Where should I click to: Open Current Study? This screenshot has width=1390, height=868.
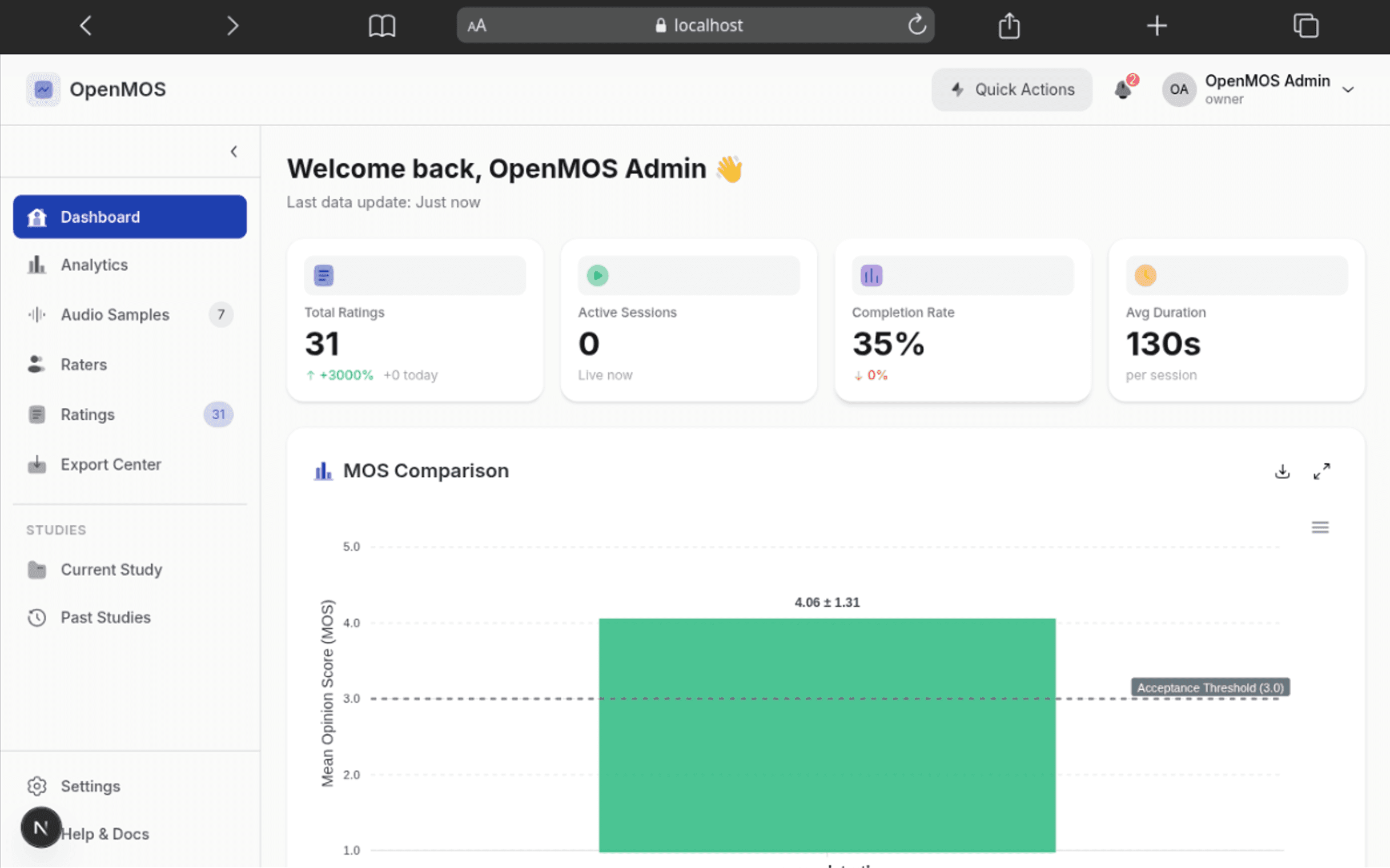point(111,569)
